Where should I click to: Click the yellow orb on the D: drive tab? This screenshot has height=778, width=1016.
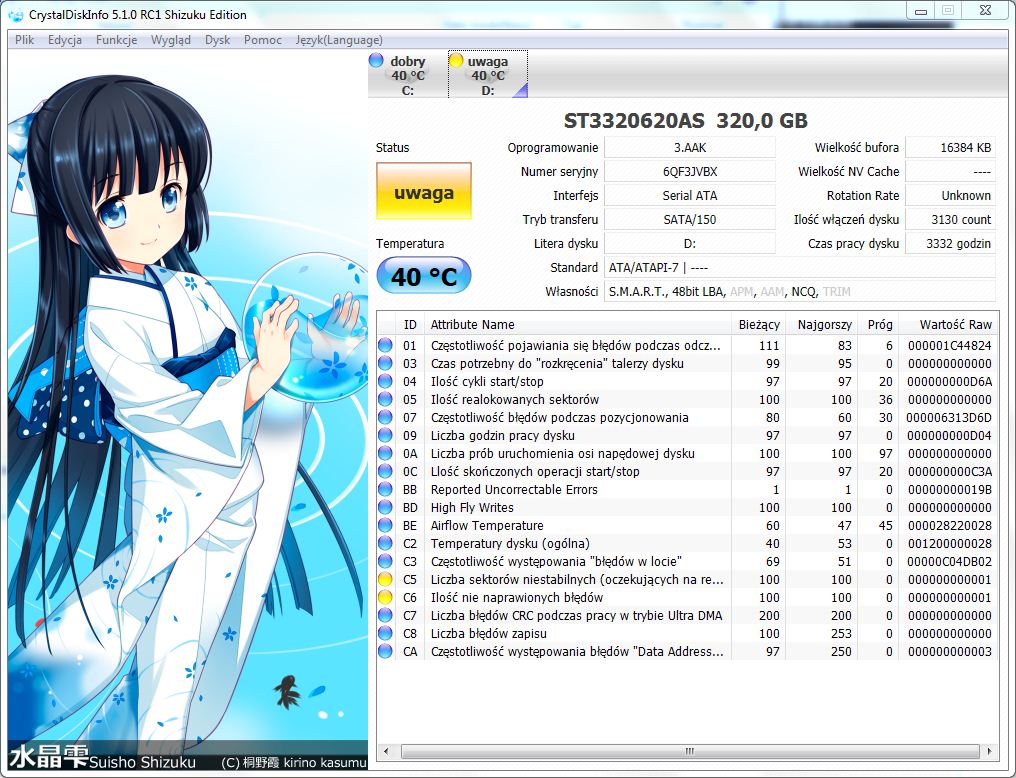tap(456, 60)
